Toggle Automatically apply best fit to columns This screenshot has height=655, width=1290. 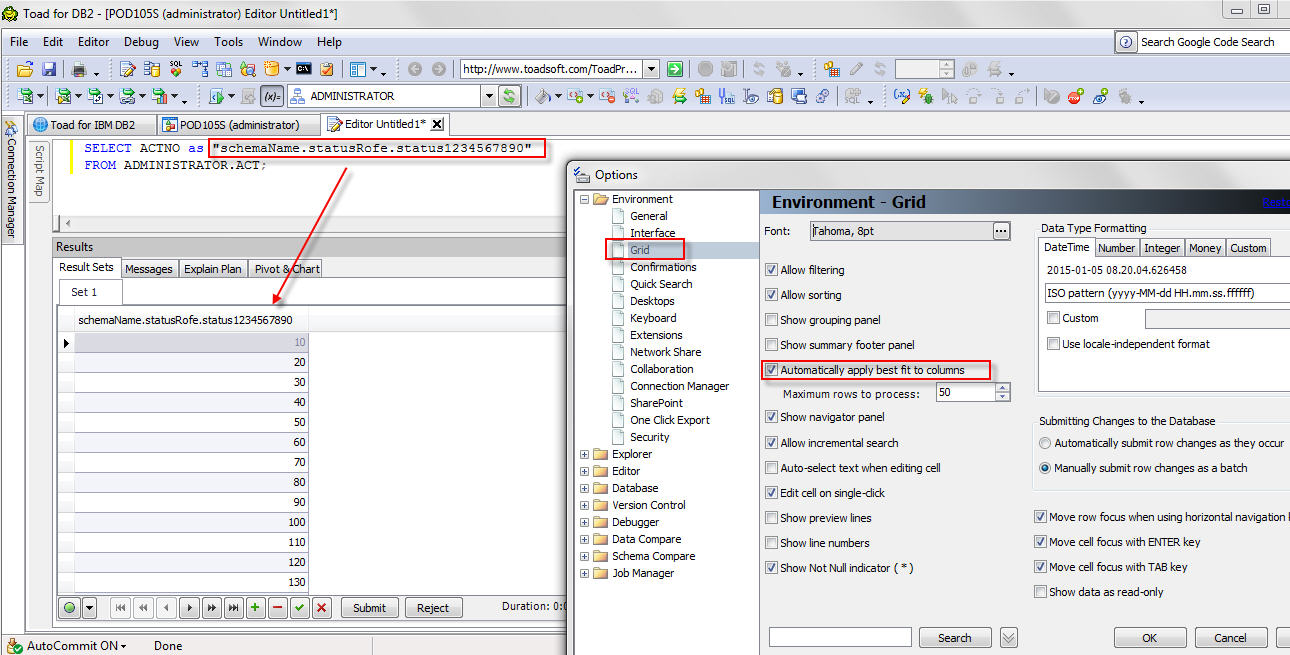[x=771, y=370]
